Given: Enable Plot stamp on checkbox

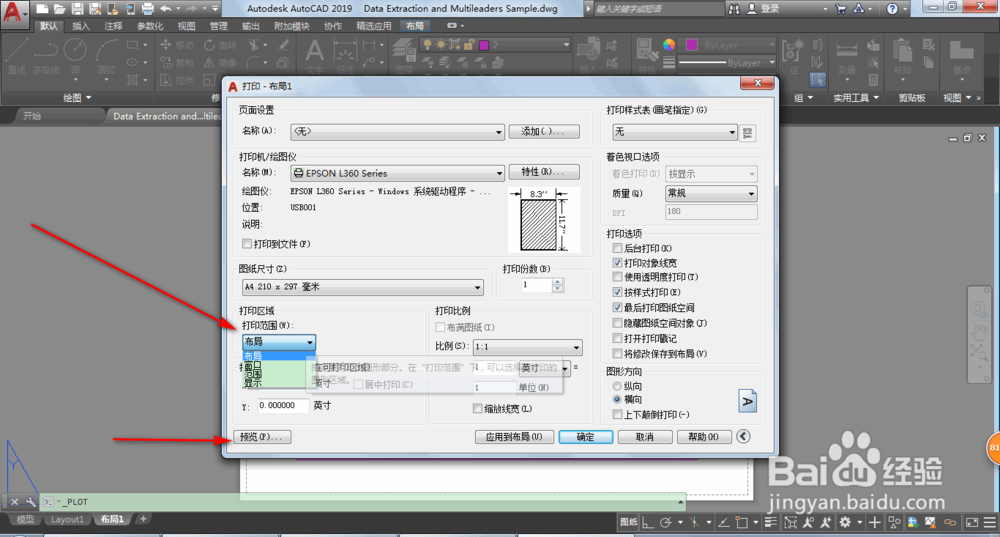Looking at the screenshot, I should 617,338.
